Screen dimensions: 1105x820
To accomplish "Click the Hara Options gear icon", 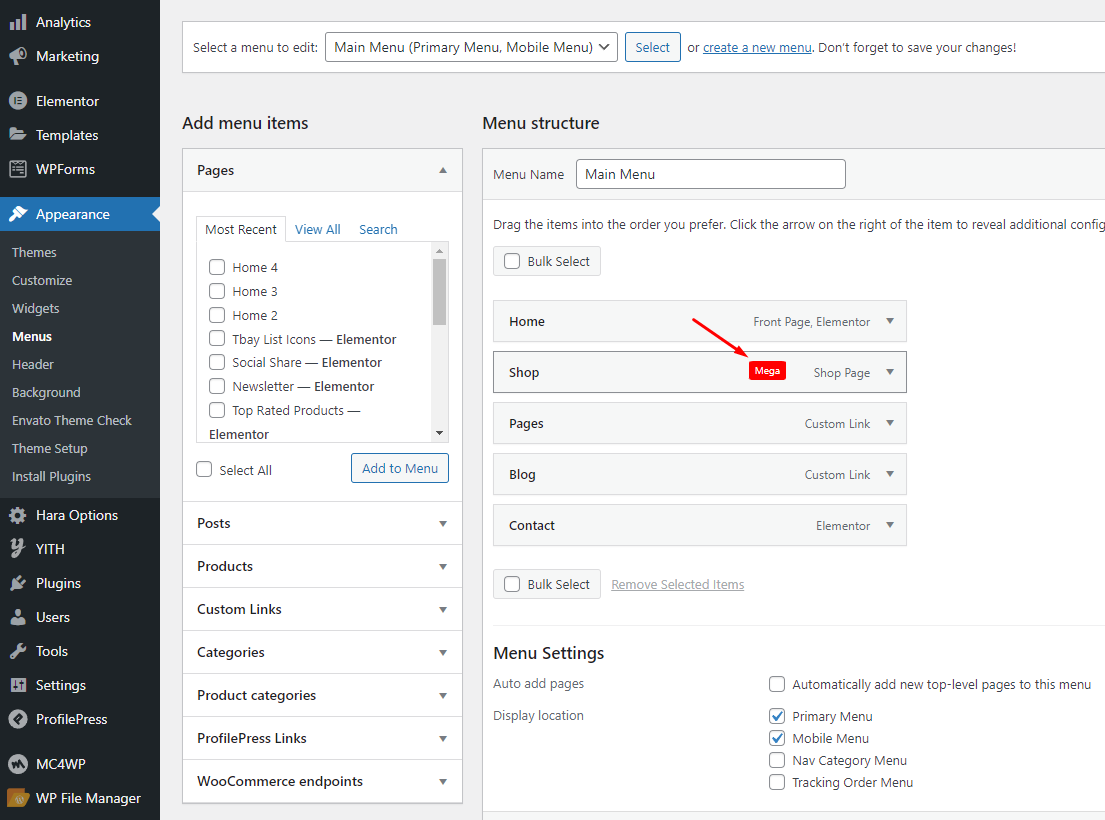I will 18,515.
